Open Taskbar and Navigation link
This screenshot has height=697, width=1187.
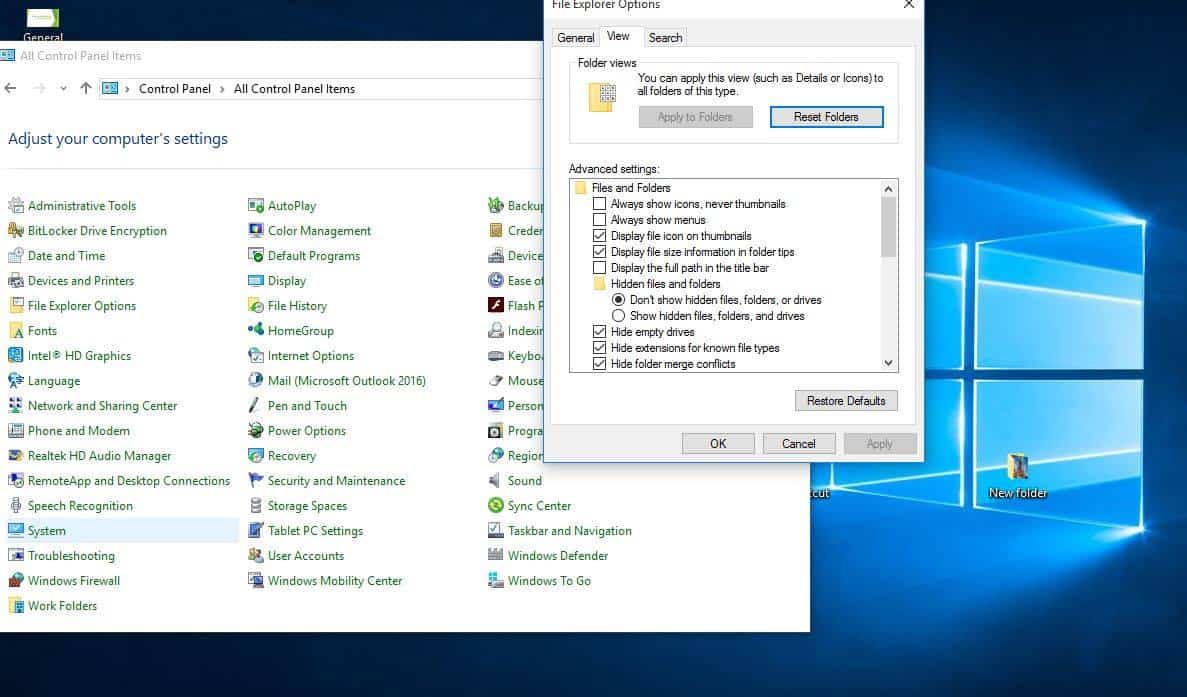coord(570,531)
